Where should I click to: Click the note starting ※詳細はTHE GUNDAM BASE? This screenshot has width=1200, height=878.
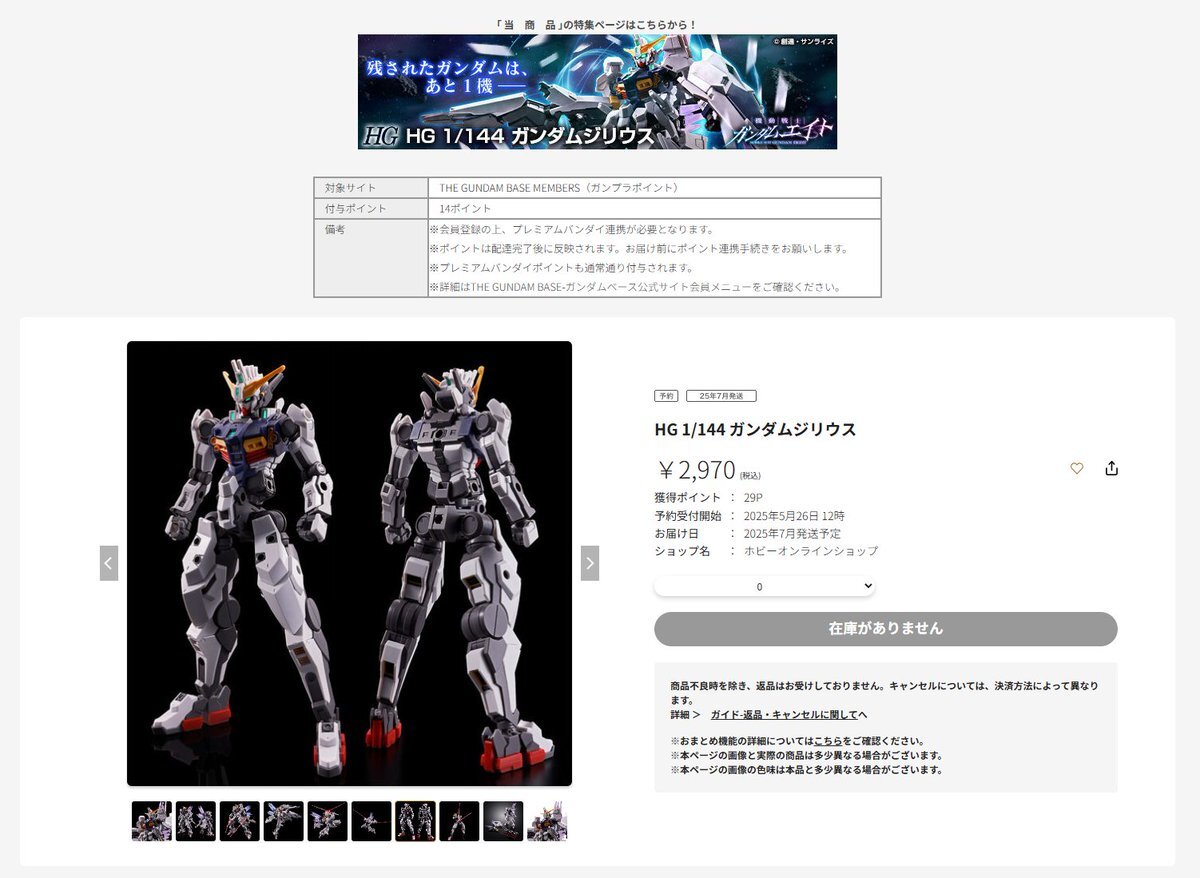[x=635, y=287]
